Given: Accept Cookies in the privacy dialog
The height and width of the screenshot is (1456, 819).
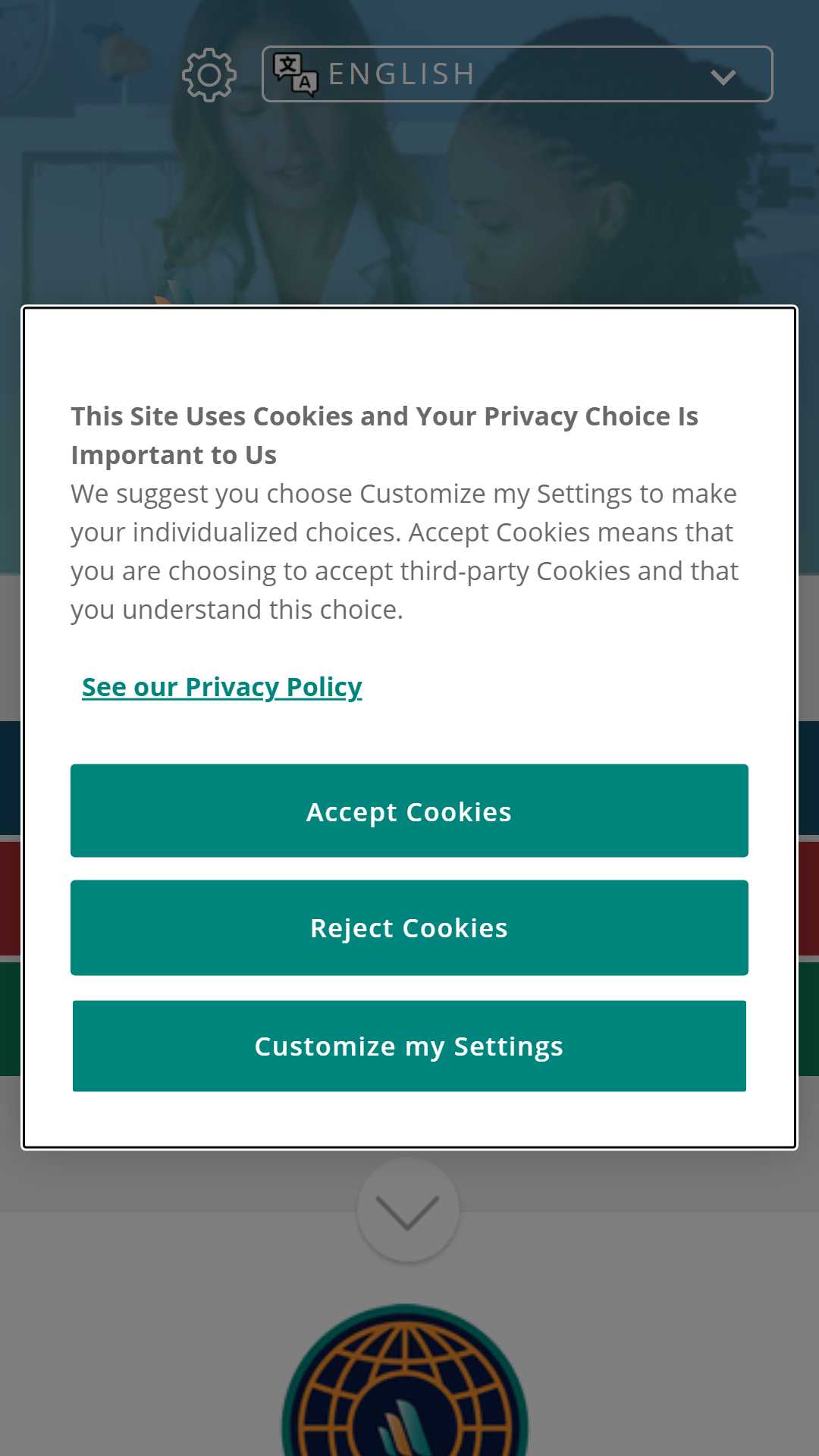Looking at the screenshot, I should coord(409,811).
